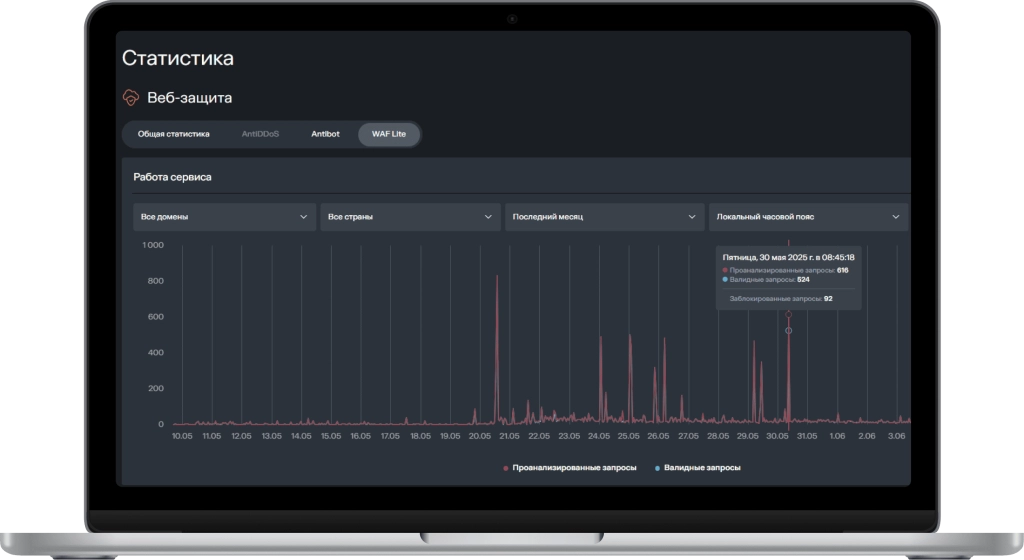The width and height of the screenshot is (1024, 560).
Task: Click the blue legend dot for Валидные запросы
Action: point(657,468)
